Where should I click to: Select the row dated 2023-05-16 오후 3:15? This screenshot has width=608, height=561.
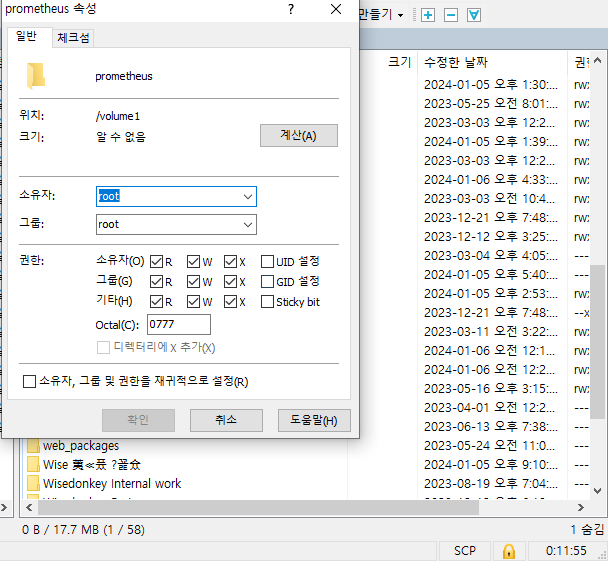point(491,388)
